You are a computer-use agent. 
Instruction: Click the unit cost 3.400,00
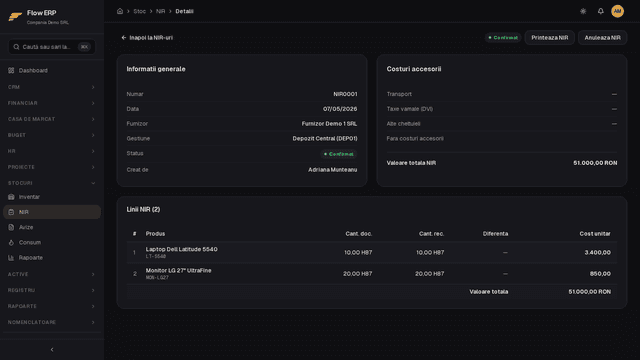point(598,253)
